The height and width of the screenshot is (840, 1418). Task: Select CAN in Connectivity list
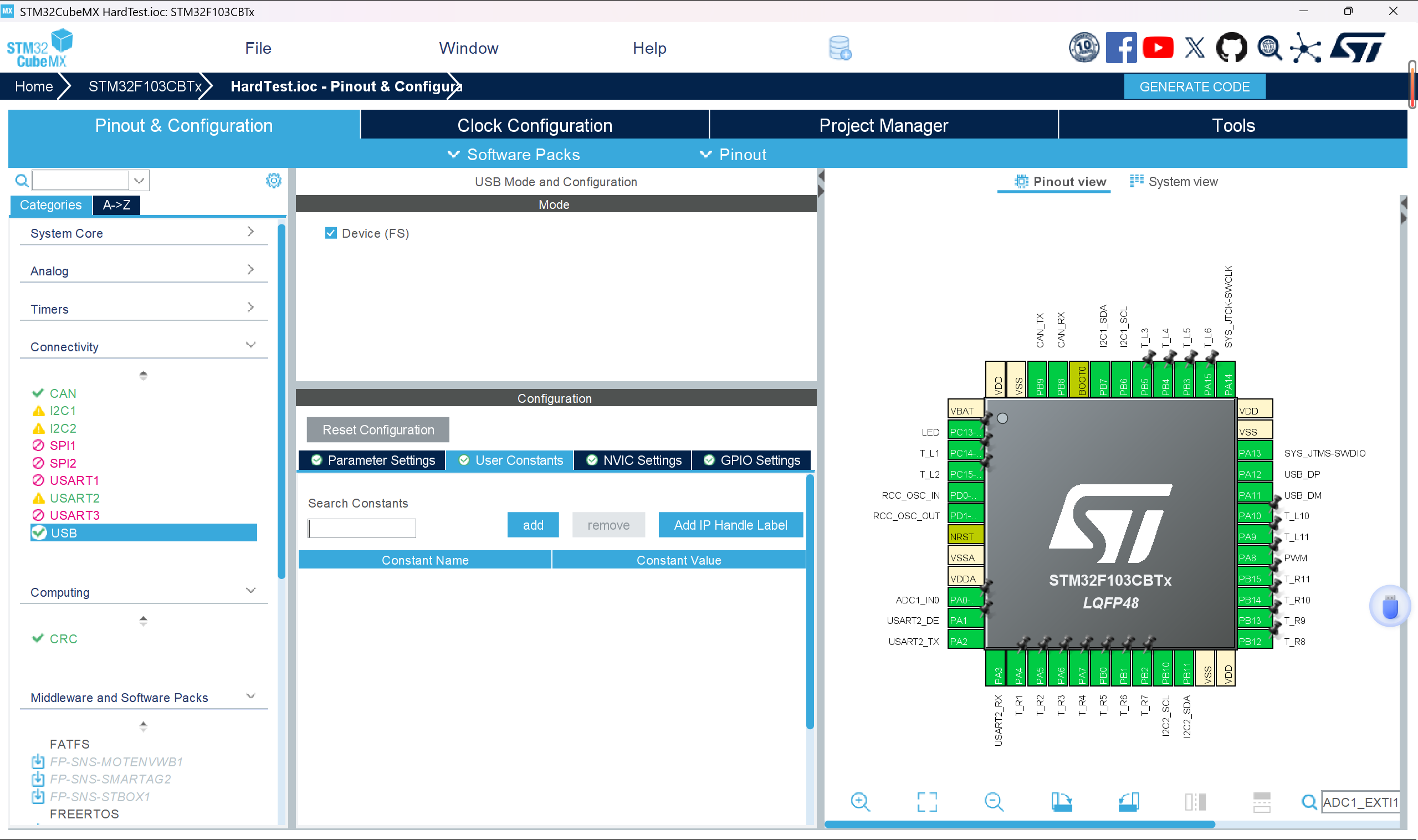tap(62, 393)
